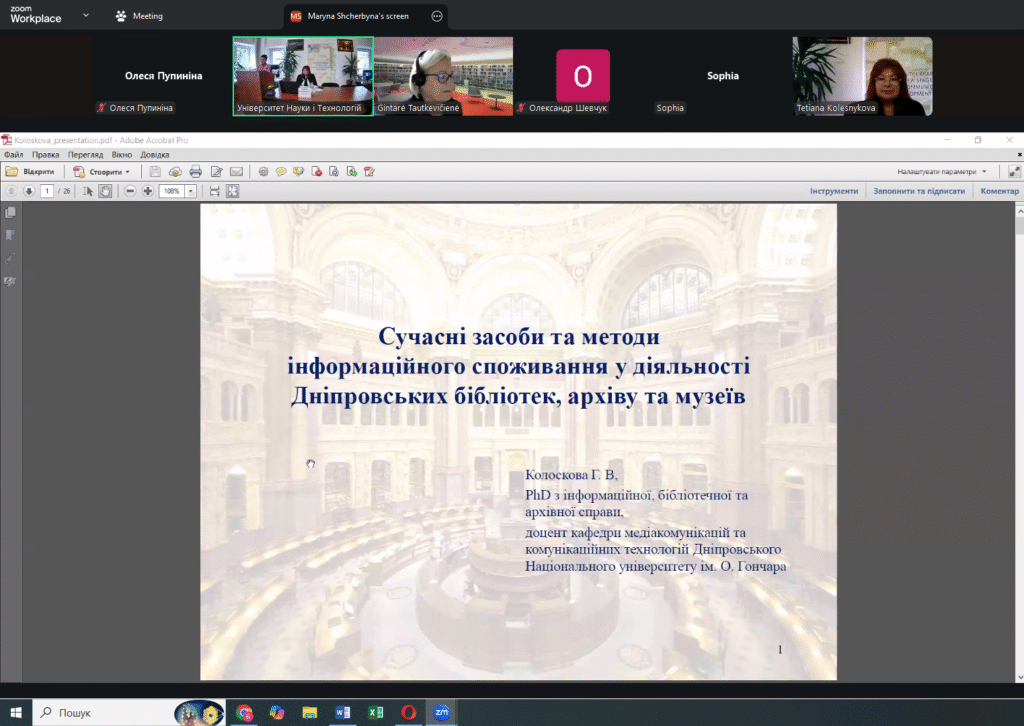
Task: Select the Hand pan tool
Action: [x=105, y=191]
